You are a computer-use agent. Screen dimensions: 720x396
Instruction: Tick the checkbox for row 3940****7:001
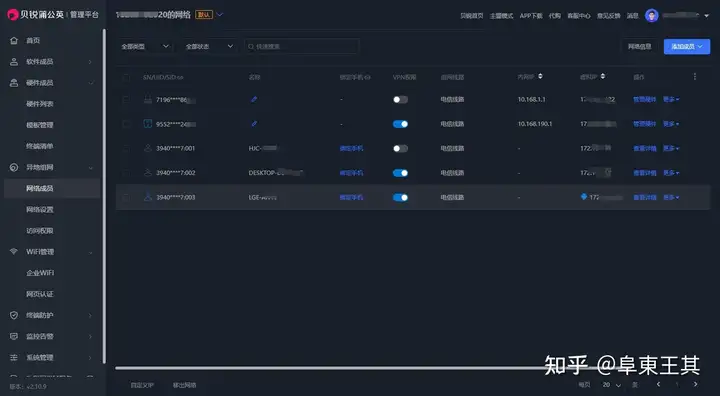coord(126,148)
